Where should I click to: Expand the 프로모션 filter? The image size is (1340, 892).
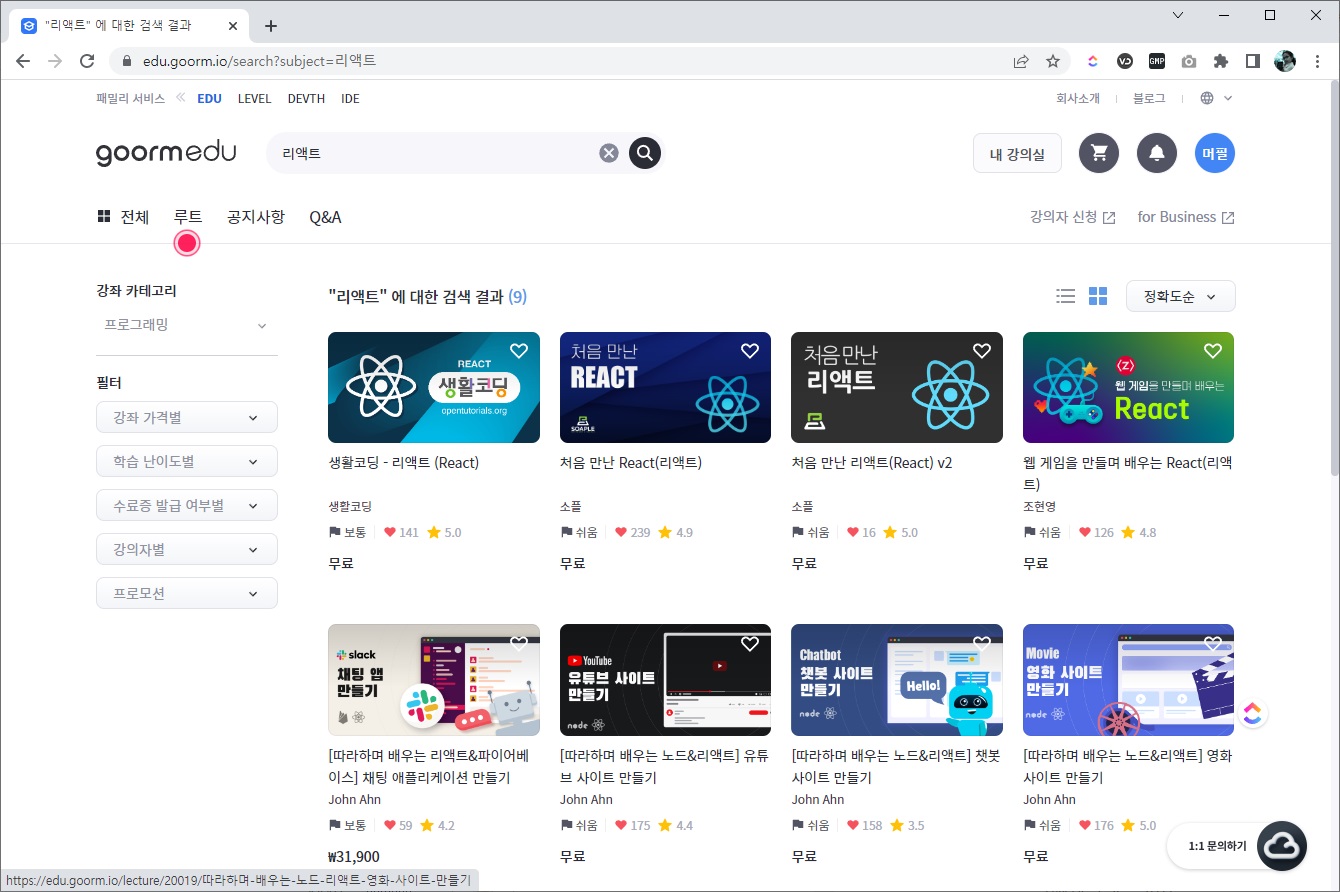(x=186, y=593)
